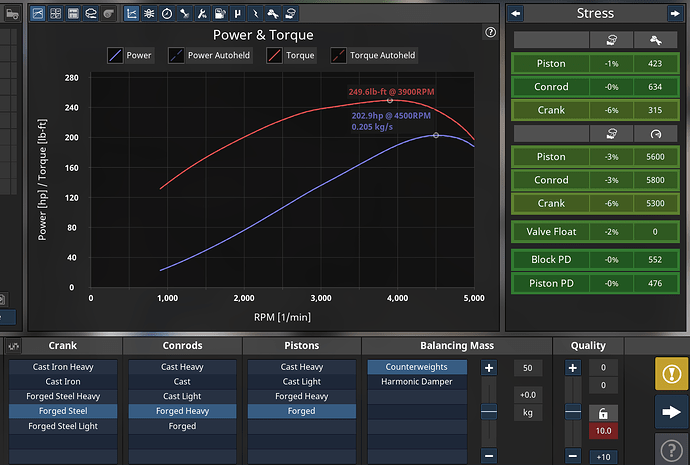Go to previous stats panel with left arrow
This screenshot has height=465, width=690.
coord(515,13)
